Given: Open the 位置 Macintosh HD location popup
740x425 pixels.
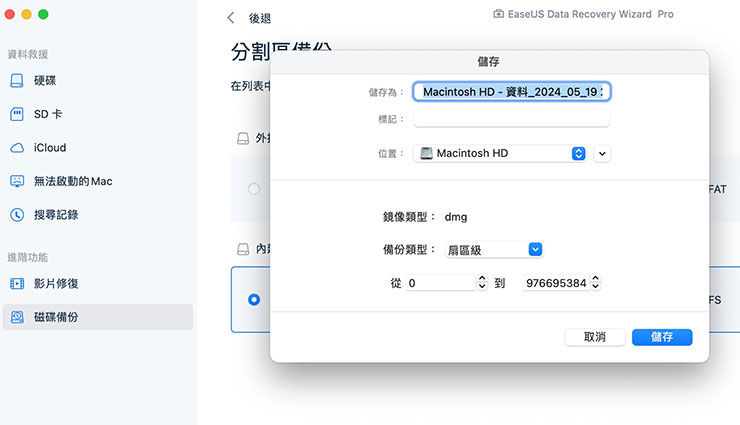Looking at the screenshot, I should [x=500, y=153].
